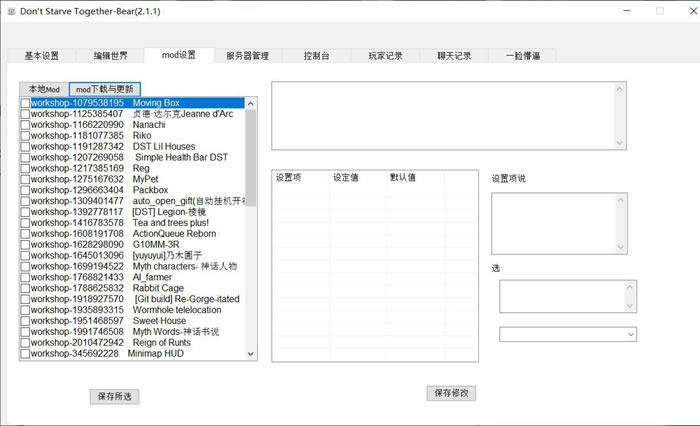Image resolution: width=700 pixels, height=426 pixels.
Task: Switch to the 基本设置 tab
Action: pyautogui.click(x=42, y=56)
